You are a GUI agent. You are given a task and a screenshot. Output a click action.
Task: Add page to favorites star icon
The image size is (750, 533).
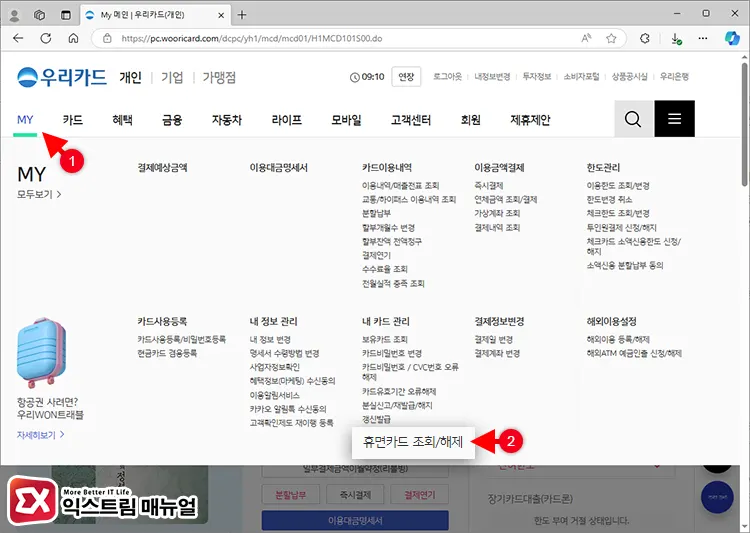tap(611, 39)
